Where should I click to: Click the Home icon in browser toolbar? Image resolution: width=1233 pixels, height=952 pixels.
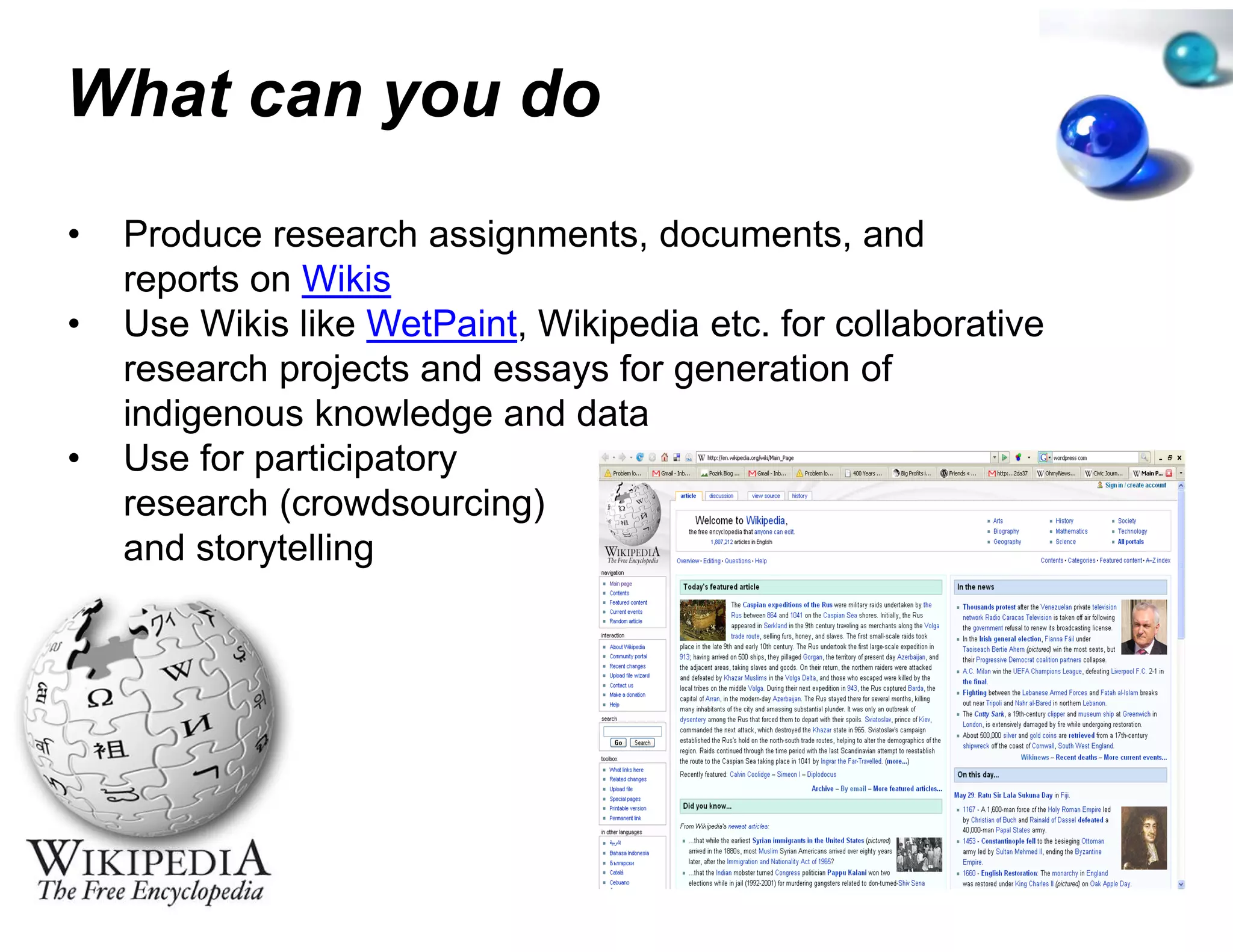664,457
